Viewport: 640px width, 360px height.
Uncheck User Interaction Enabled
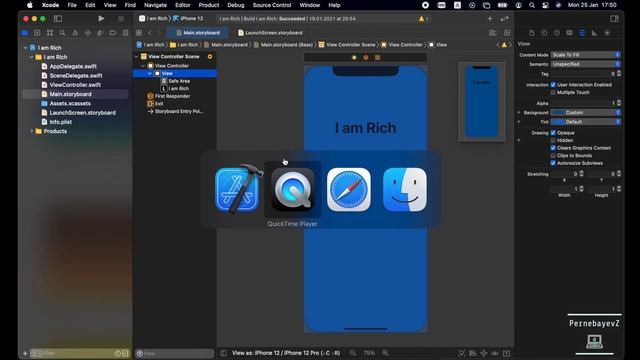(x=553, y=85)
